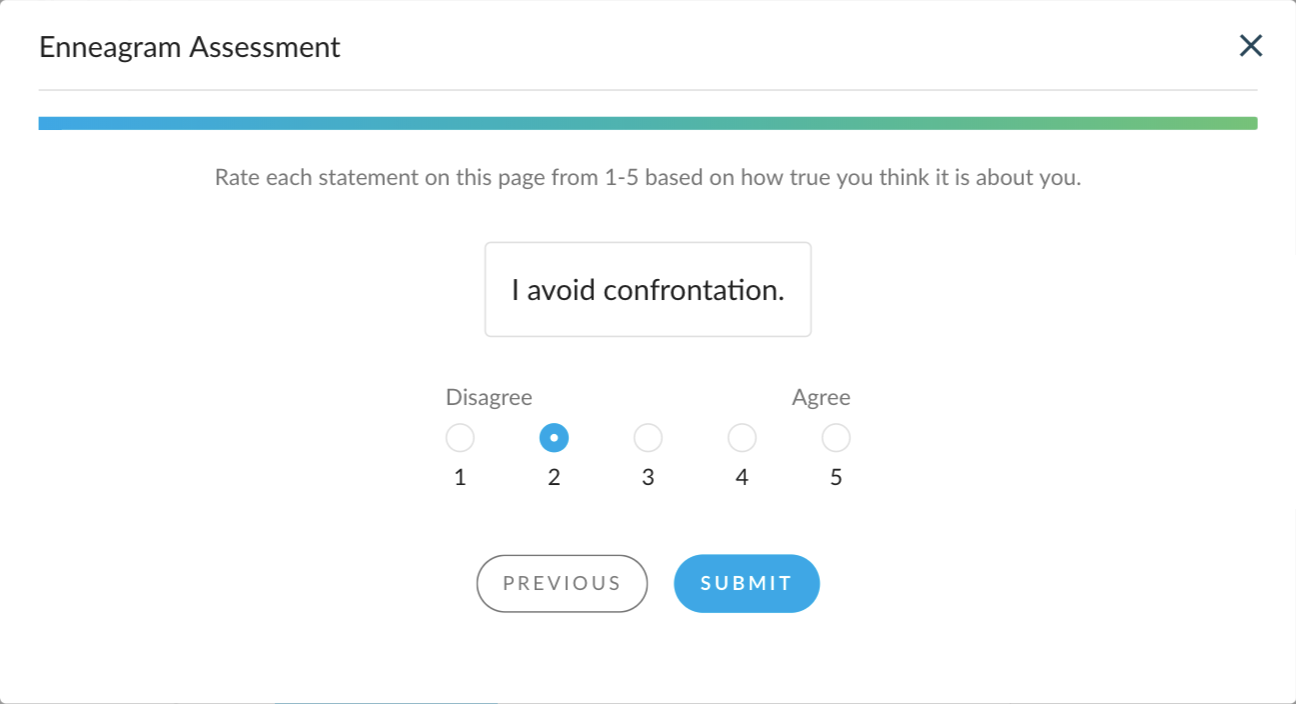Click the rating instructions text line

tap(648, 179)
